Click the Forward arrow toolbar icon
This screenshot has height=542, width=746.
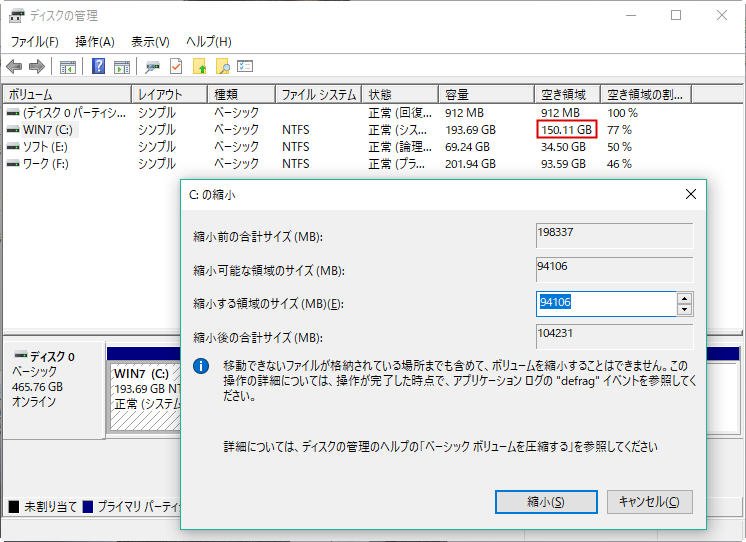tap(37, 66)
